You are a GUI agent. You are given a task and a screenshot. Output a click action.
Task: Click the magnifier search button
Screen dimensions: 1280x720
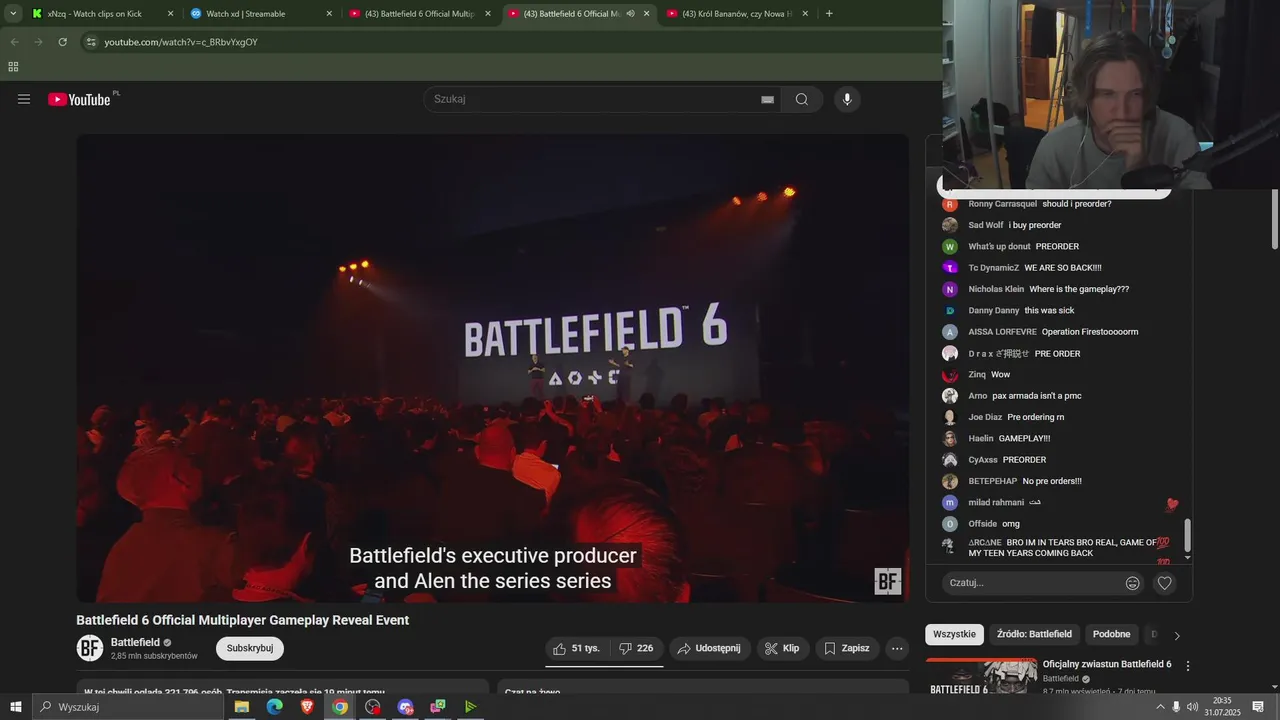[802, 99]
